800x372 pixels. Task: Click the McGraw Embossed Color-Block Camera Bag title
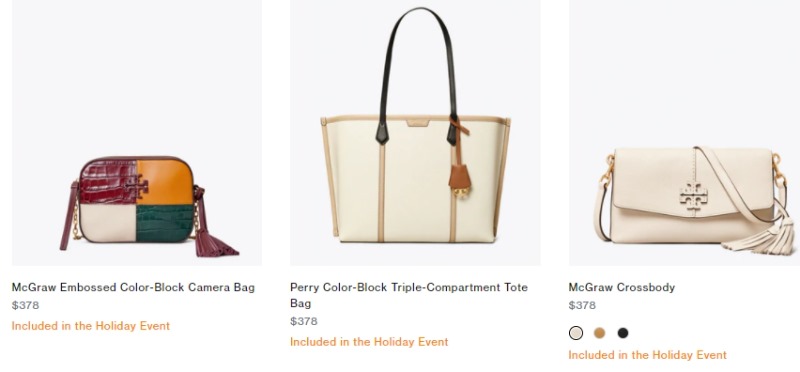click(133, 287)
